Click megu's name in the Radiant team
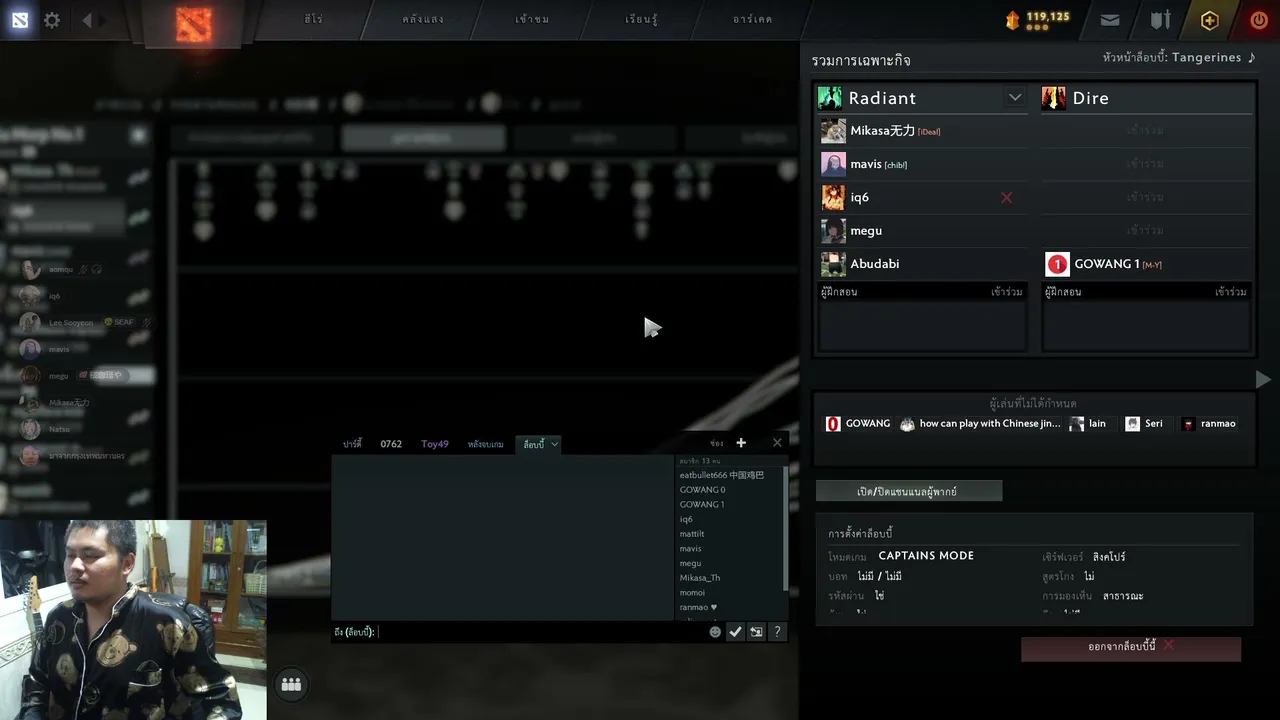The image size is (1280, 720). [866, 231]
